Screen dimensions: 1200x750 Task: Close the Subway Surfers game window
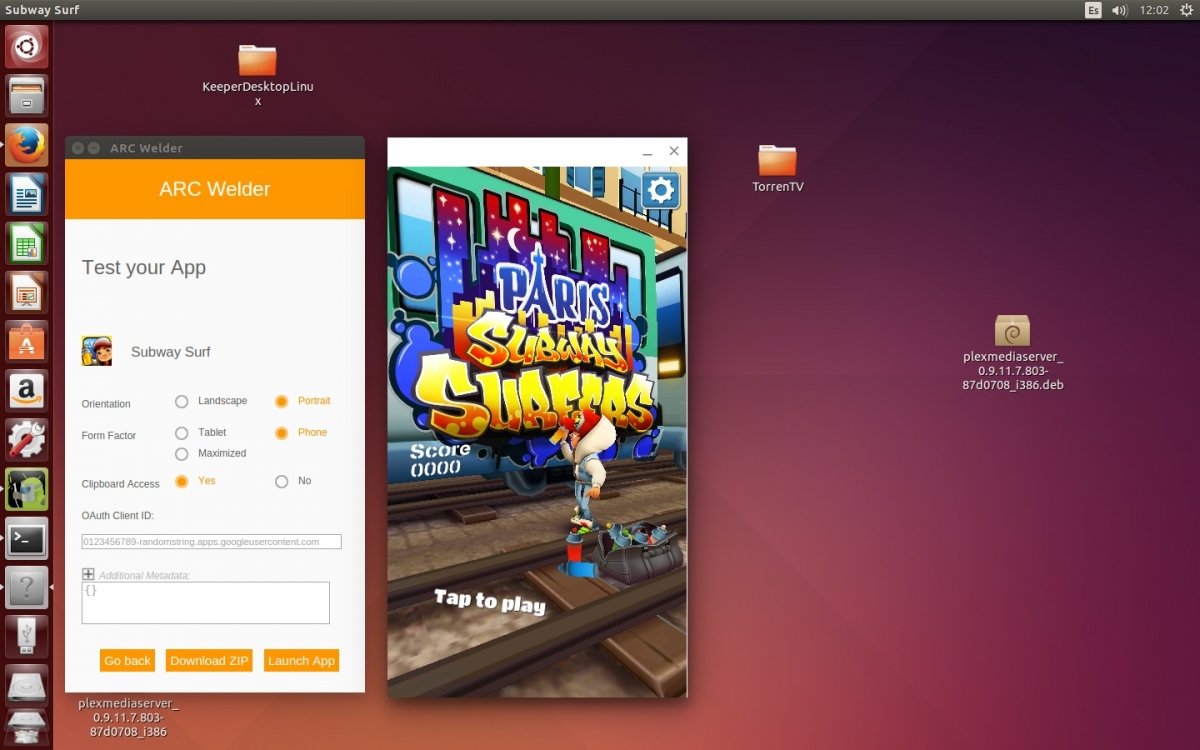[674, 151]
